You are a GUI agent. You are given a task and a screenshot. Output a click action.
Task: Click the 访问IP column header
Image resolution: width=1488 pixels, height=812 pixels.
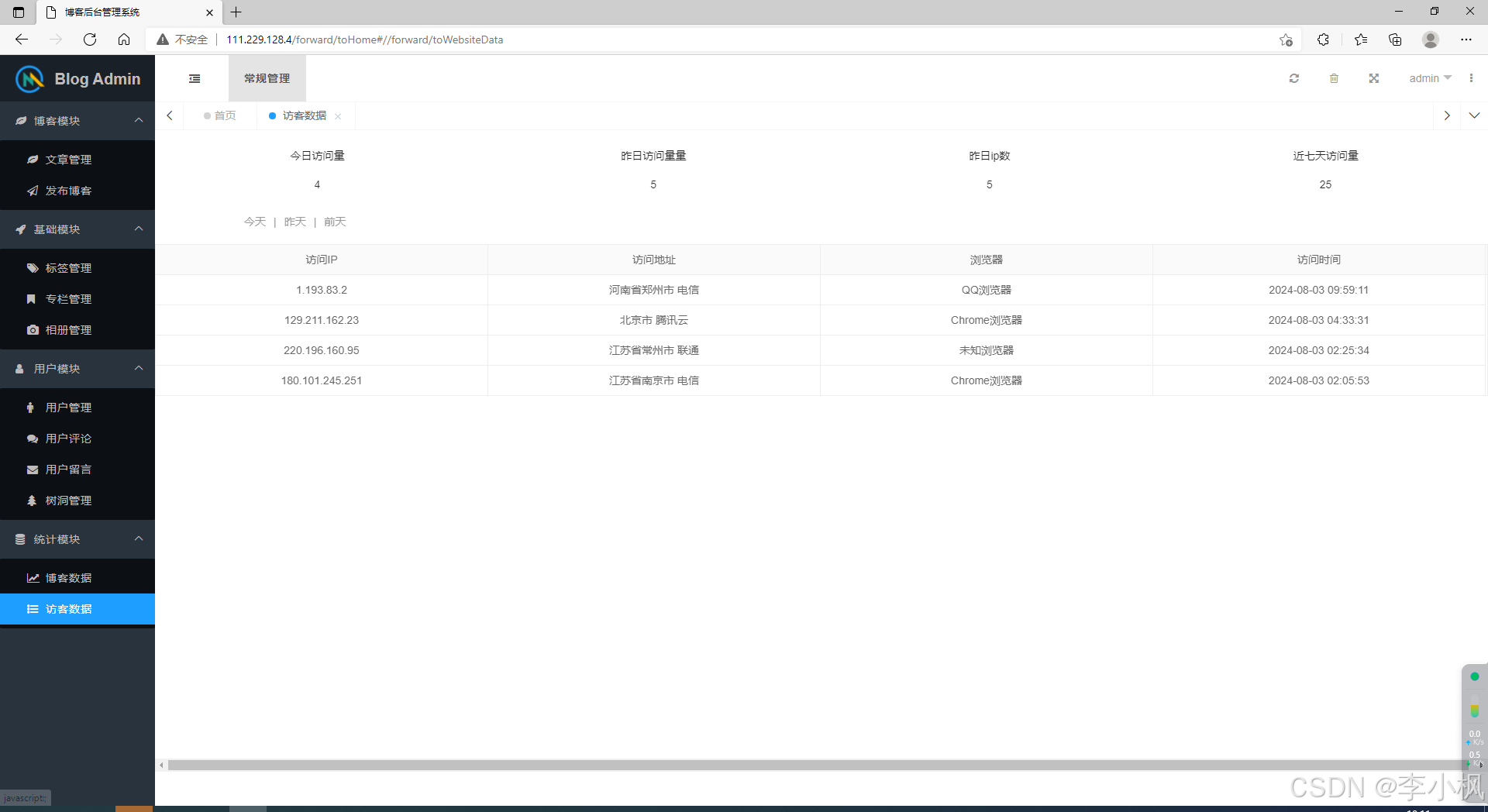[322, 260]
